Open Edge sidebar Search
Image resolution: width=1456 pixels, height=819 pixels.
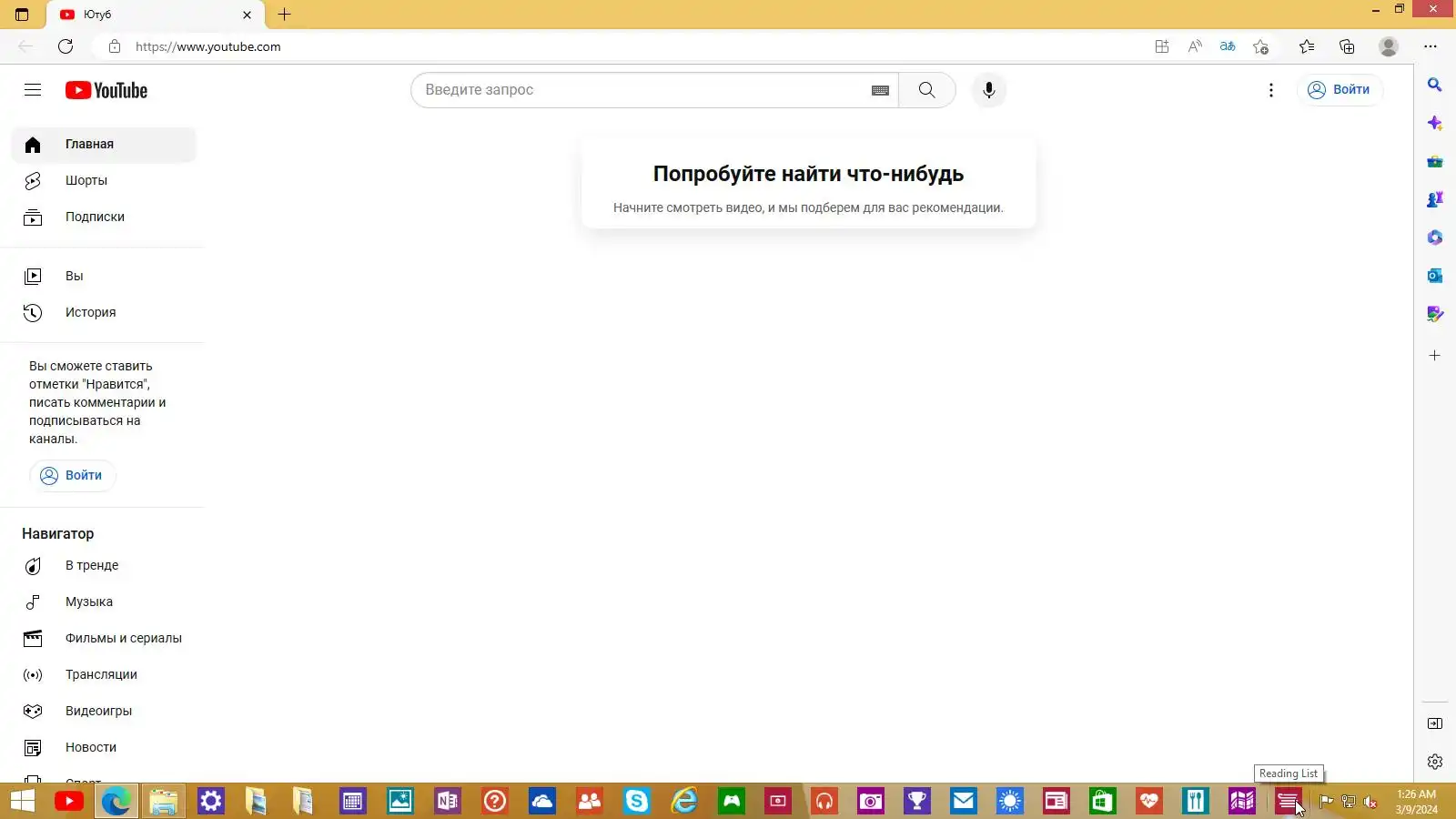click(1435, 85)
